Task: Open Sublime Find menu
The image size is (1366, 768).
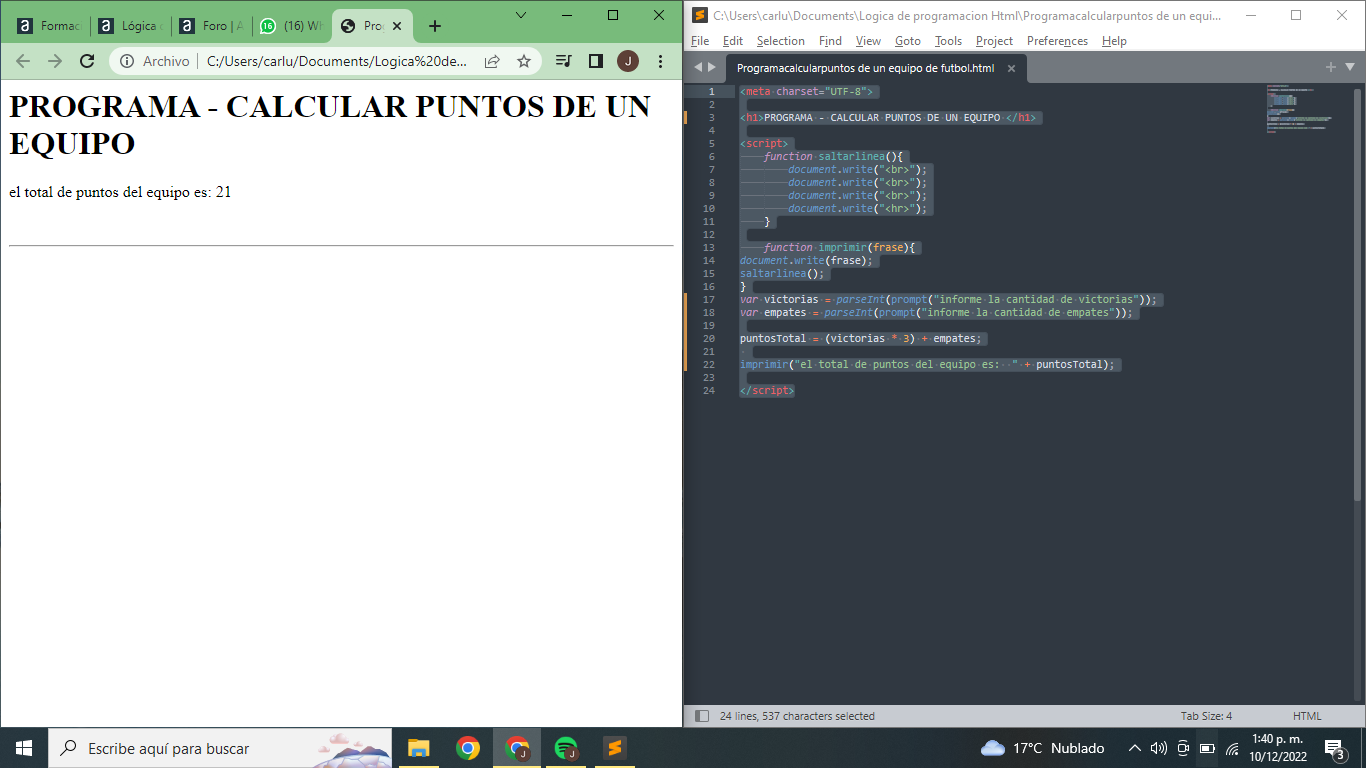Action: coord(830,41)
